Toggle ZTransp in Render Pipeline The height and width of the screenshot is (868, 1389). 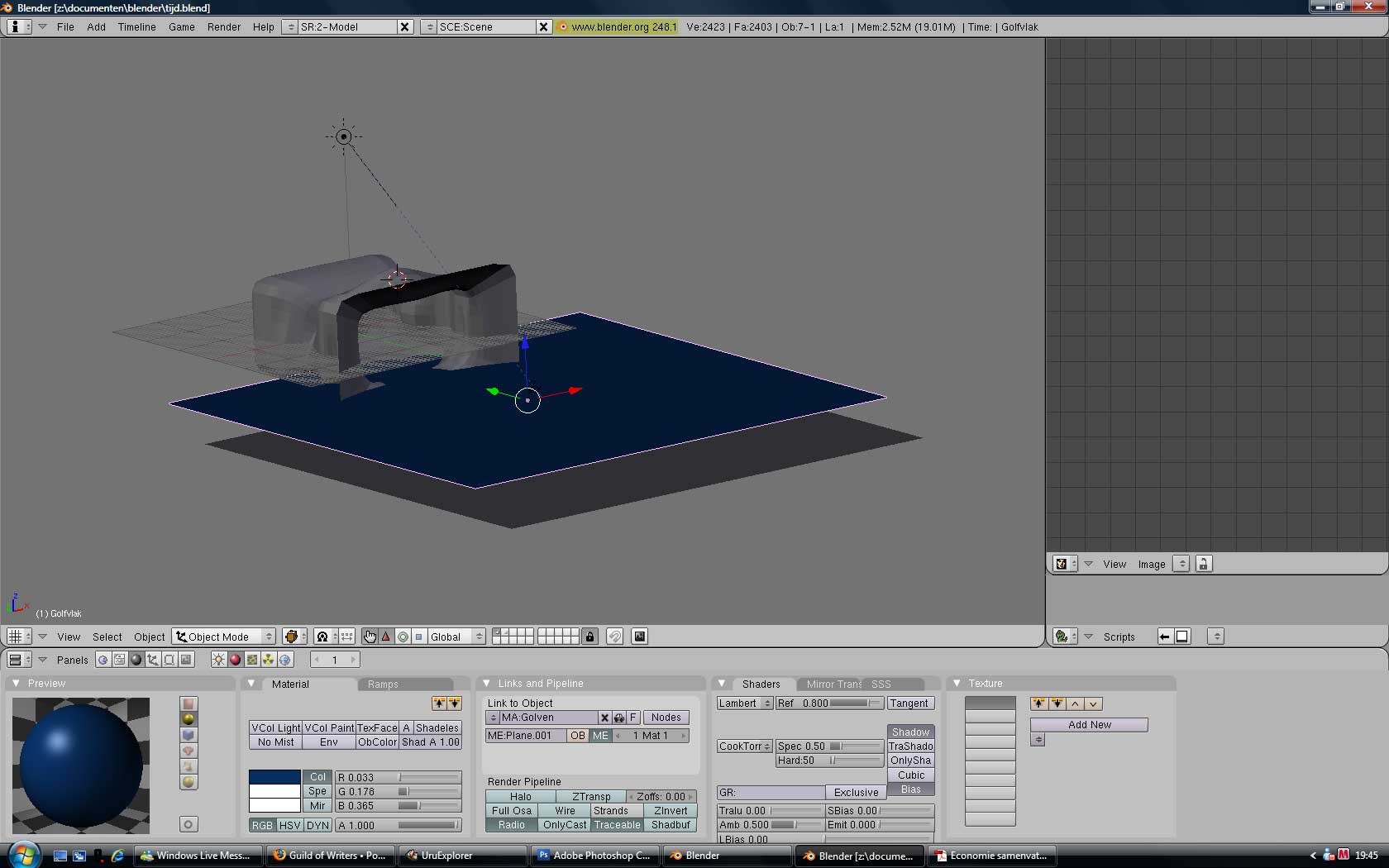pos(591,797)
